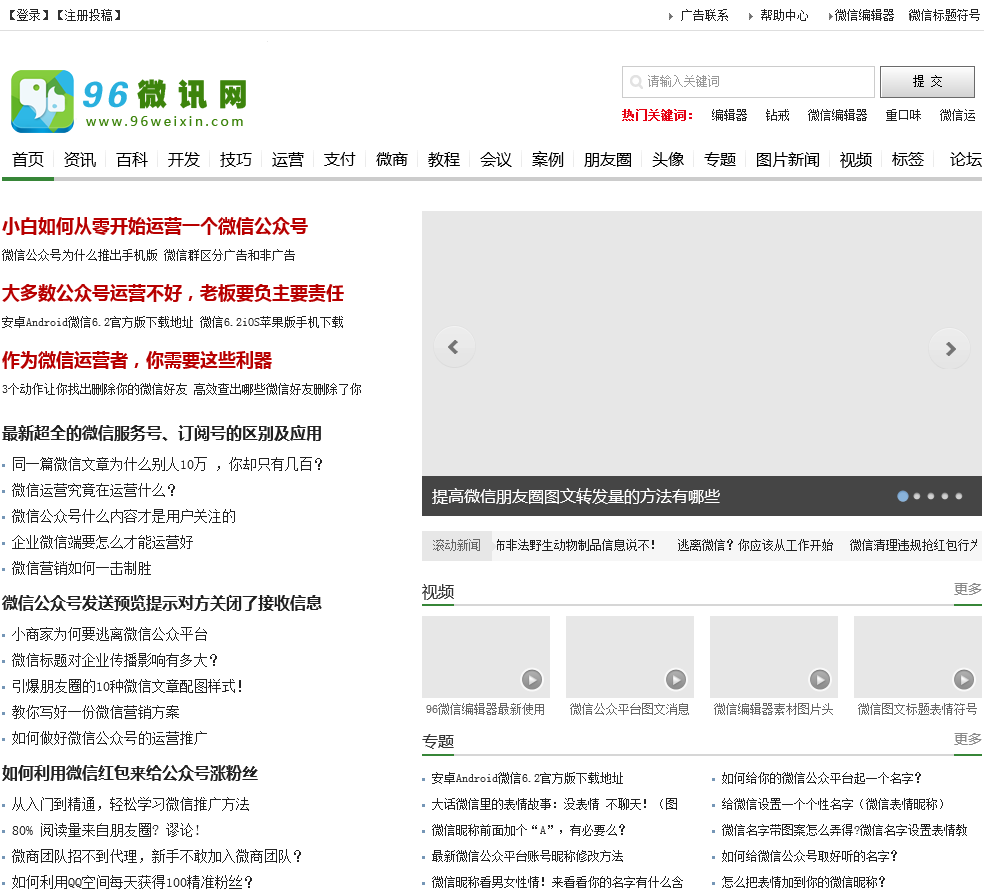Open 广告联系 in top bar

coord(704,16)
